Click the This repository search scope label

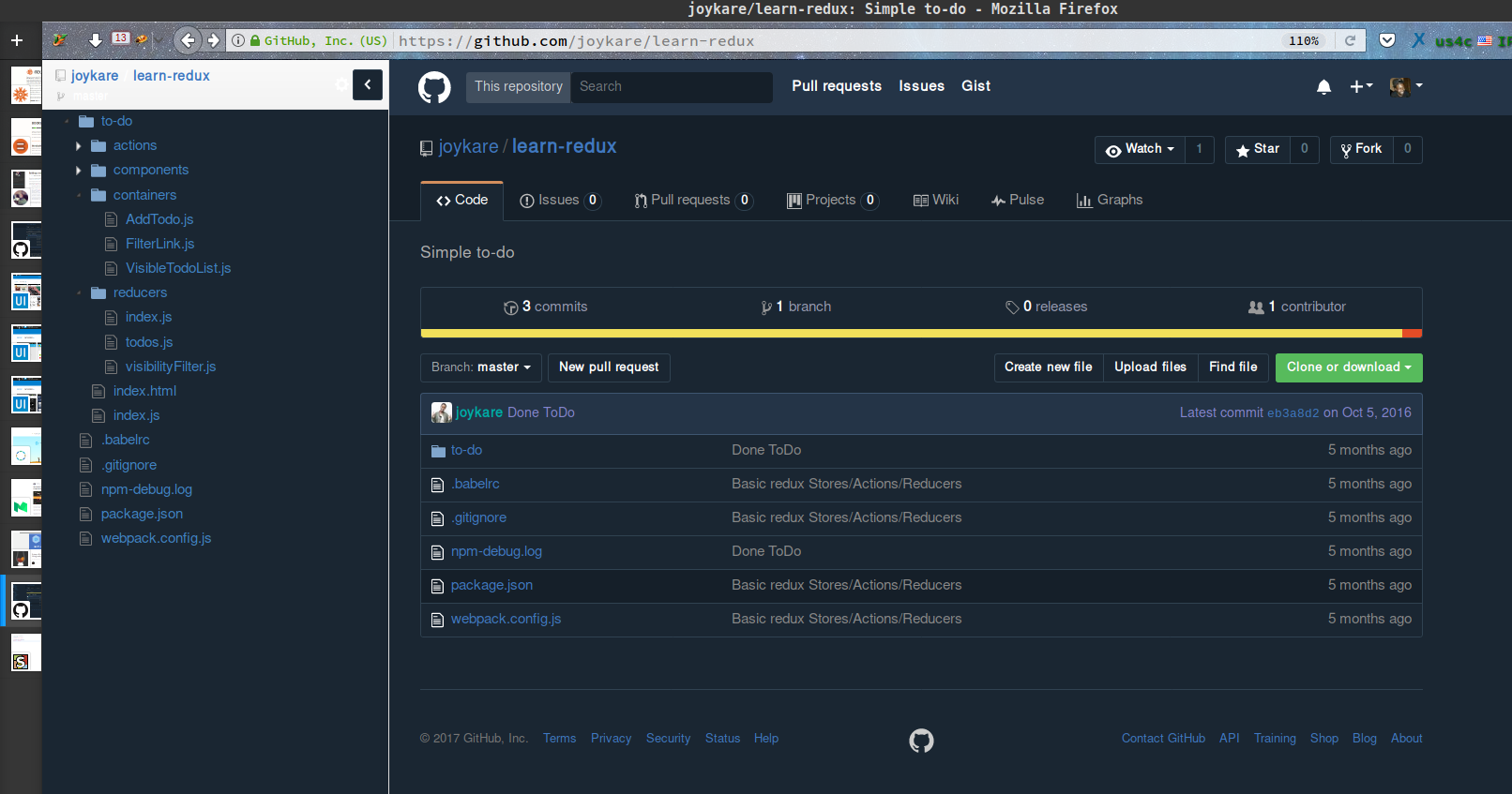(x=519, y=87)
